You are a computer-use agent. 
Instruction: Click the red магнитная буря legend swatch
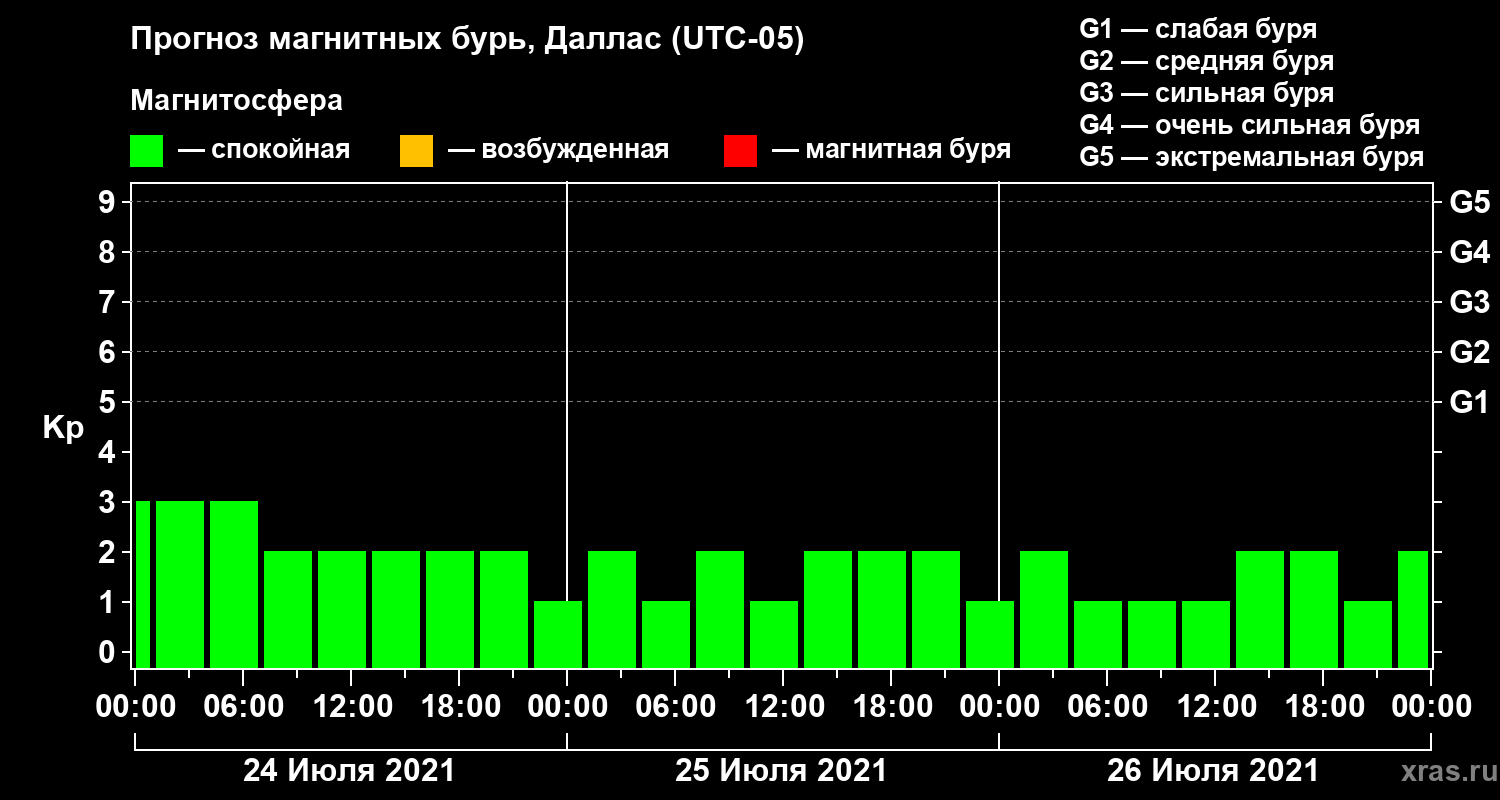click(740, 151)
